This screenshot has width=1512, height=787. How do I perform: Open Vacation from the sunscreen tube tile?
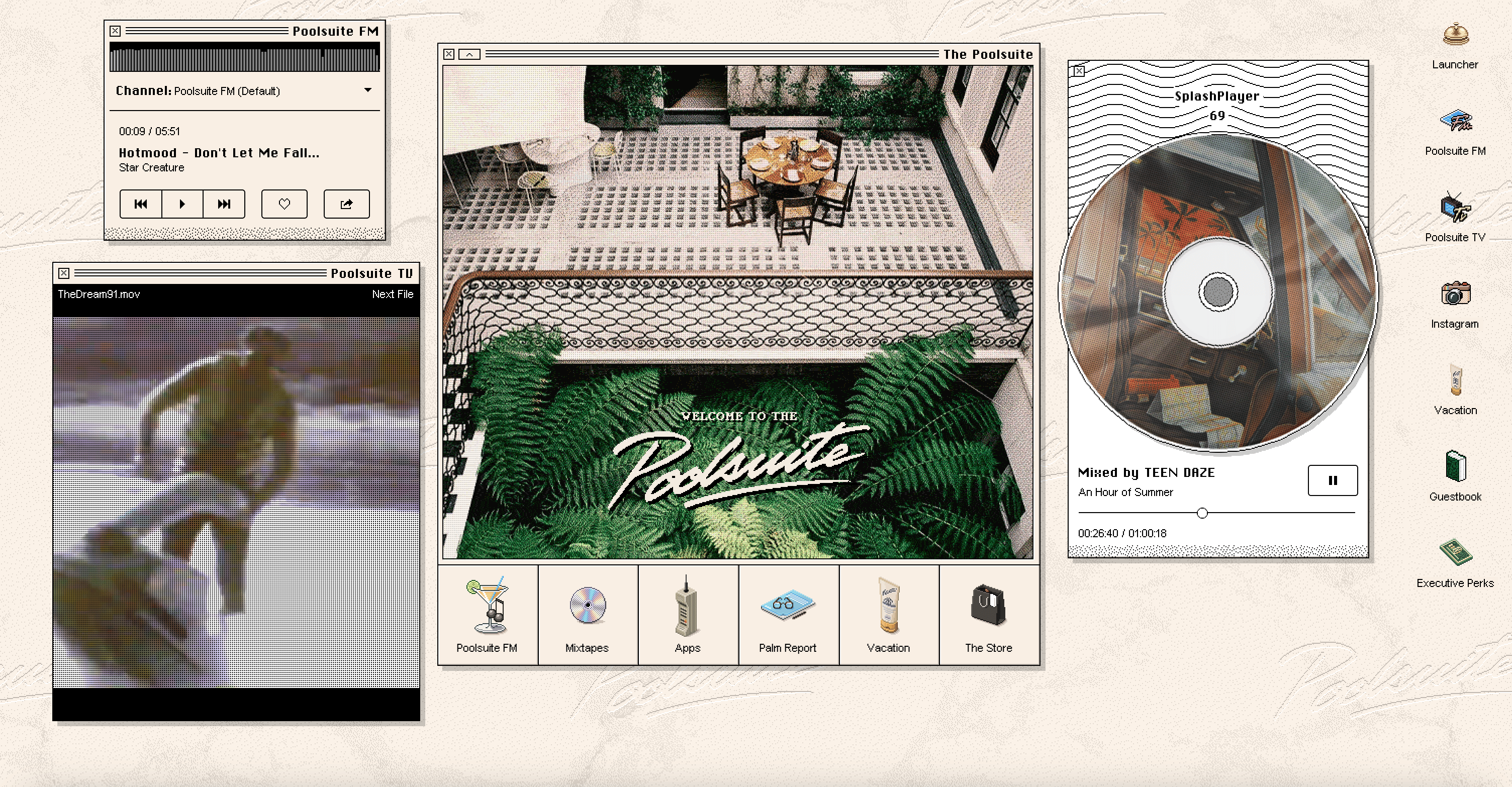[x=889, y=615]
